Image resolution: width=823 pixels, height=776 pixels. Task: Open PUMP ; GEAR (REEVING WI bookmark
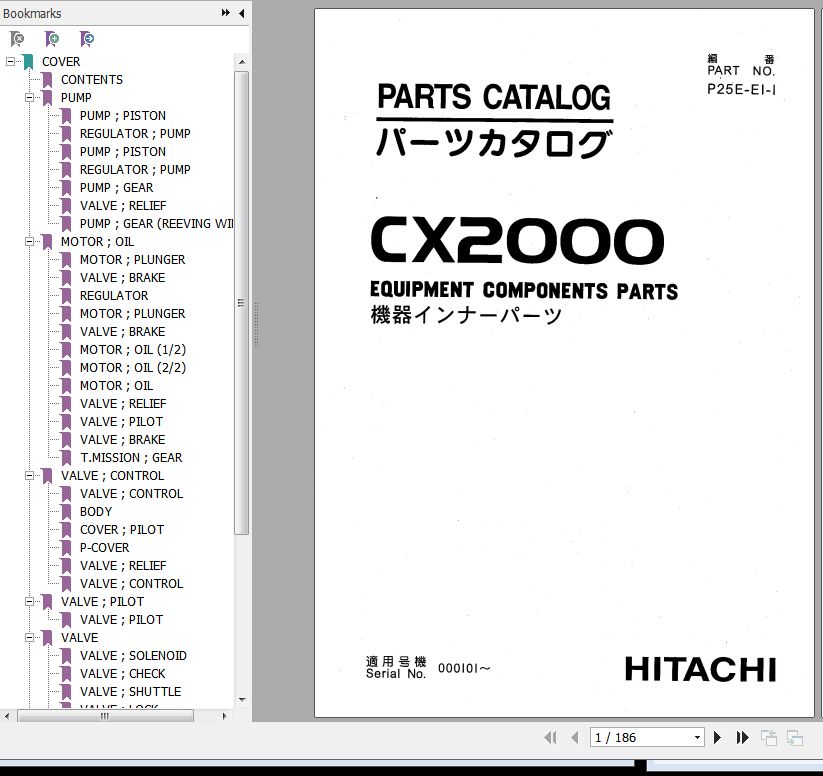pyautogui.click(x=156, y=224)
